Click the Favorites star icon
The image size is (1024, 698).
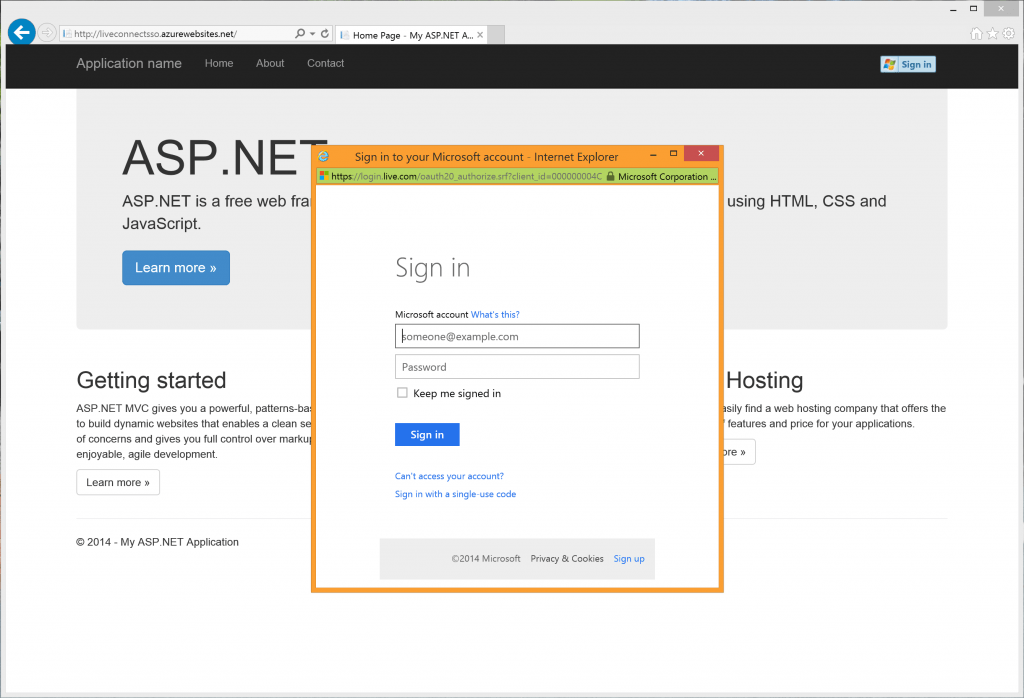point(992,33)
